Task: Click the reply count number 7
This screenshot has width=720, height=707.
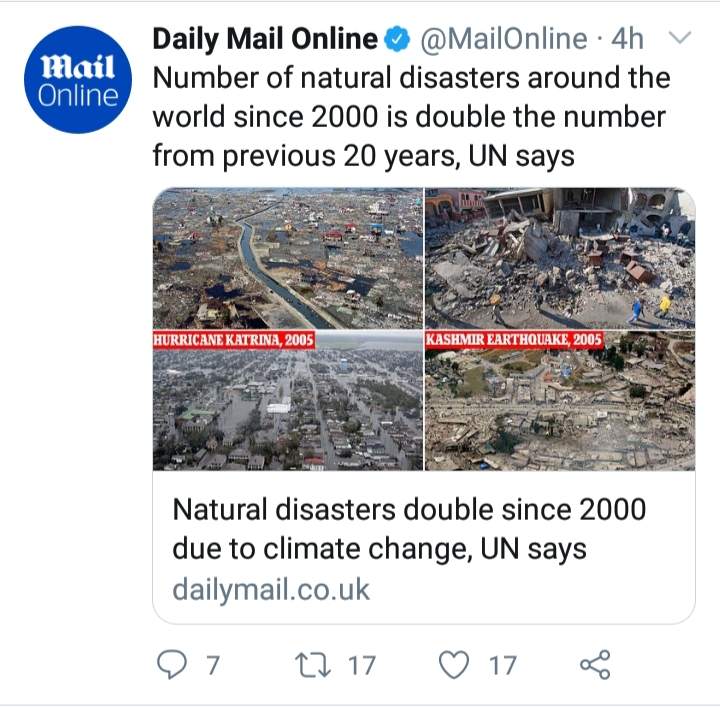Action: pos(213,665)
